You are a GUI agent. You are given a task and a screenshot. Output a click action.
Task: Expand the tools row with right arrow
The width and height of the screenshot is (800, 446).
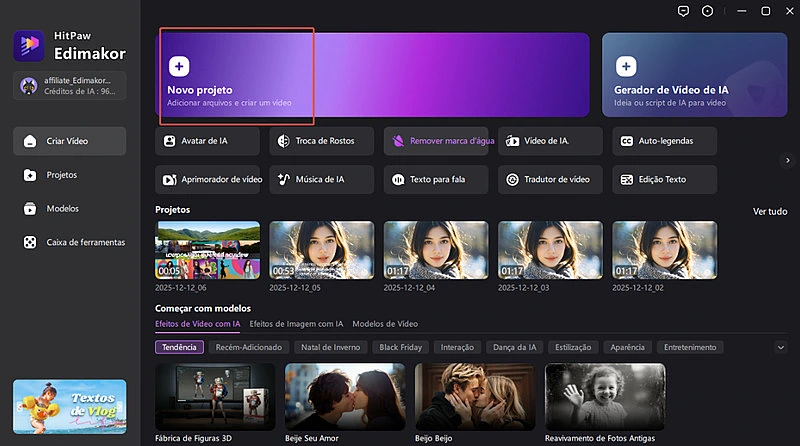[x=788, y=160]
